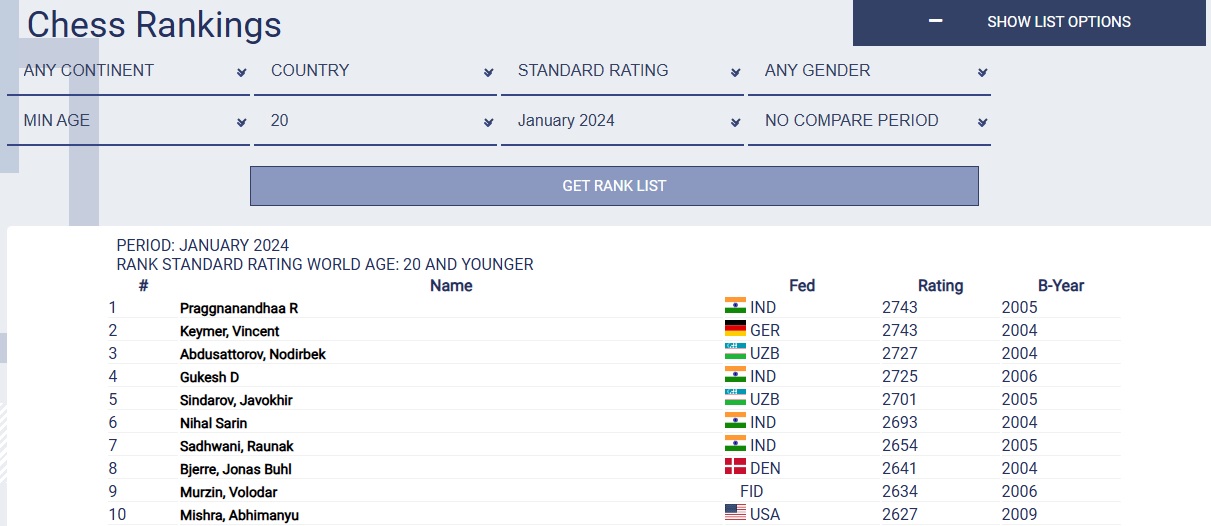
Task: Open the January 2024 period dropdown
Action: 622,121
